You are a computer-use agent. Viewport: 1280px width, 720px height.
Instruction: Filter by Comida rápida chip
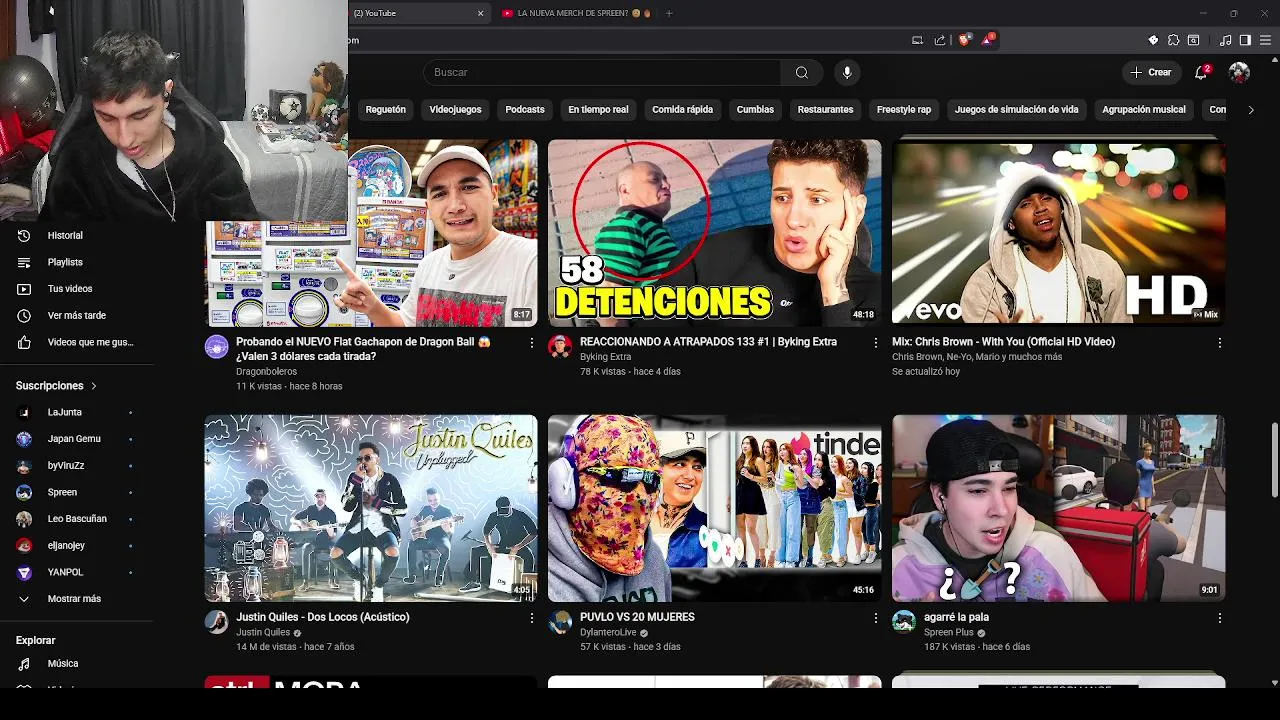(x=683, y=110)
